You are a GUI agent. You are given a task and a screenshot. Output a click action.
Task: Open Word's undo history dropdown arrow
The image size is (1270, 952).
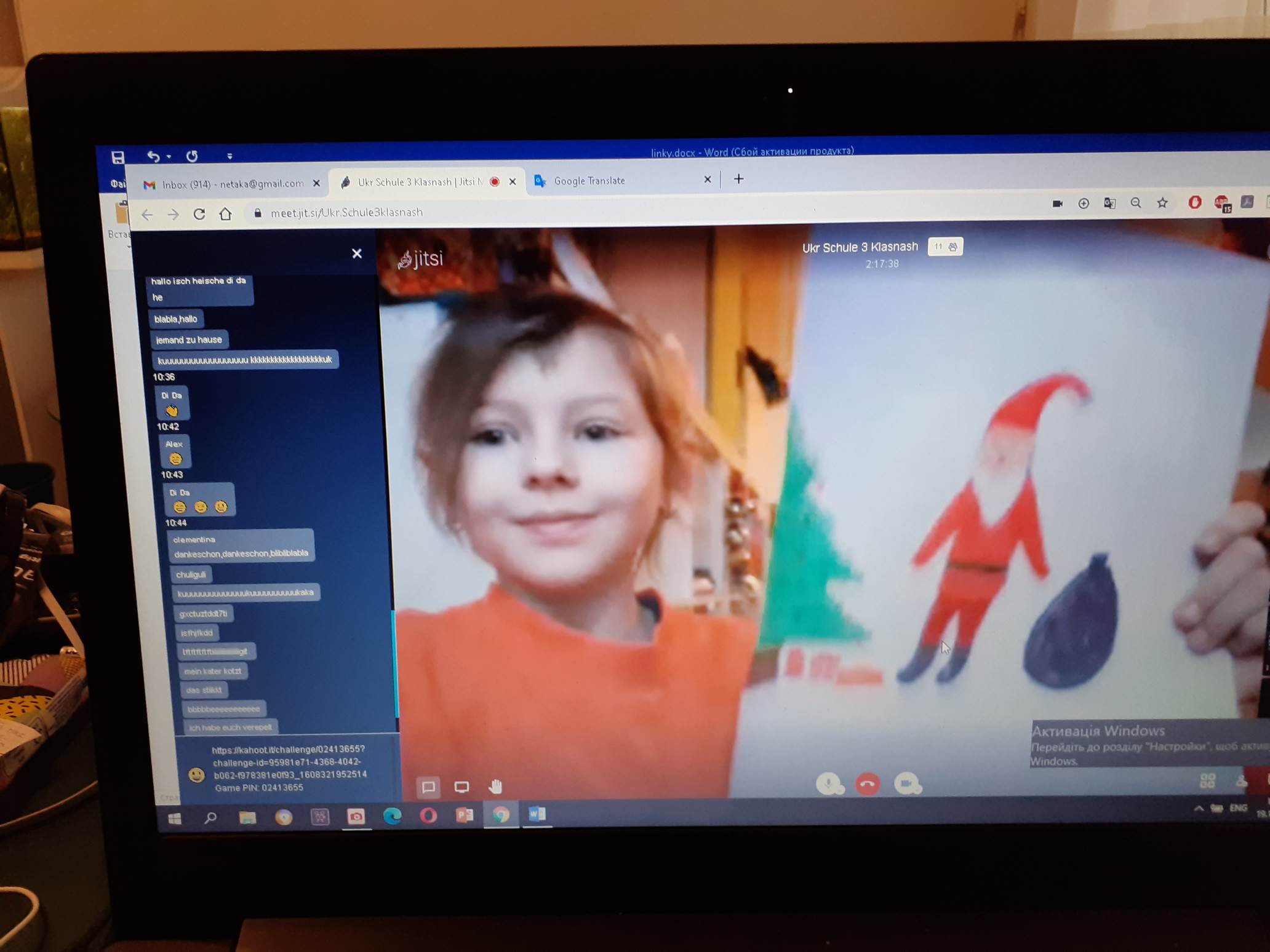(169, 157)
